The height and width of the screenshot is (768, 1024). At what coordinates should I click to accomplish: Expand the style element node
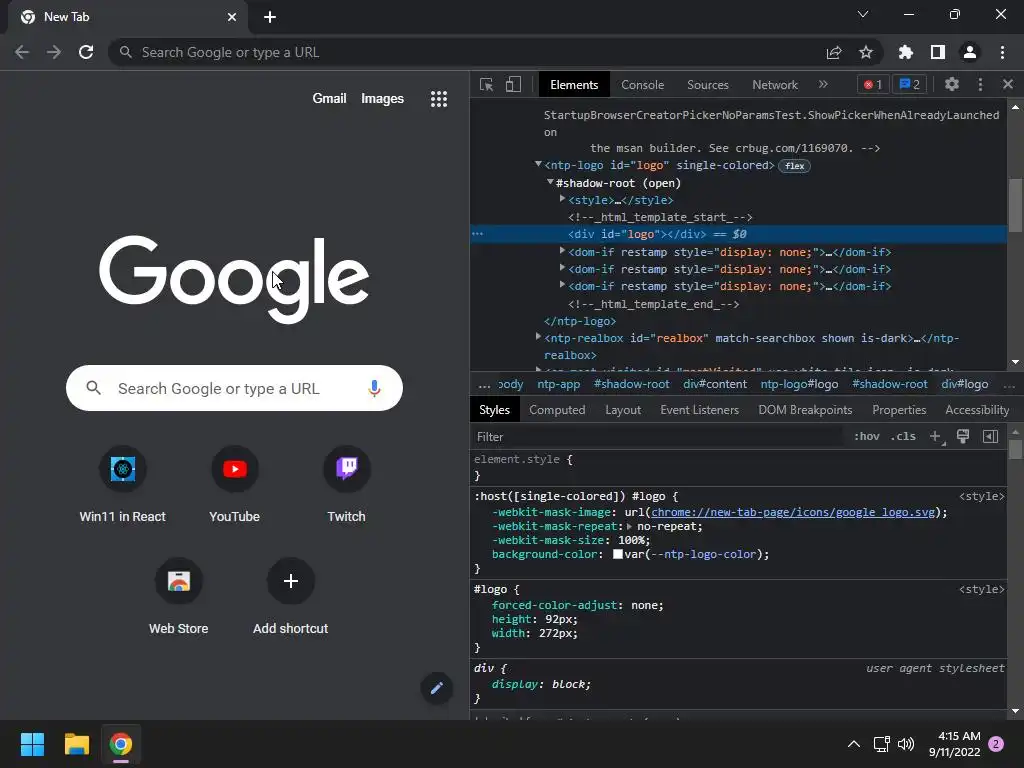point(562,199)
